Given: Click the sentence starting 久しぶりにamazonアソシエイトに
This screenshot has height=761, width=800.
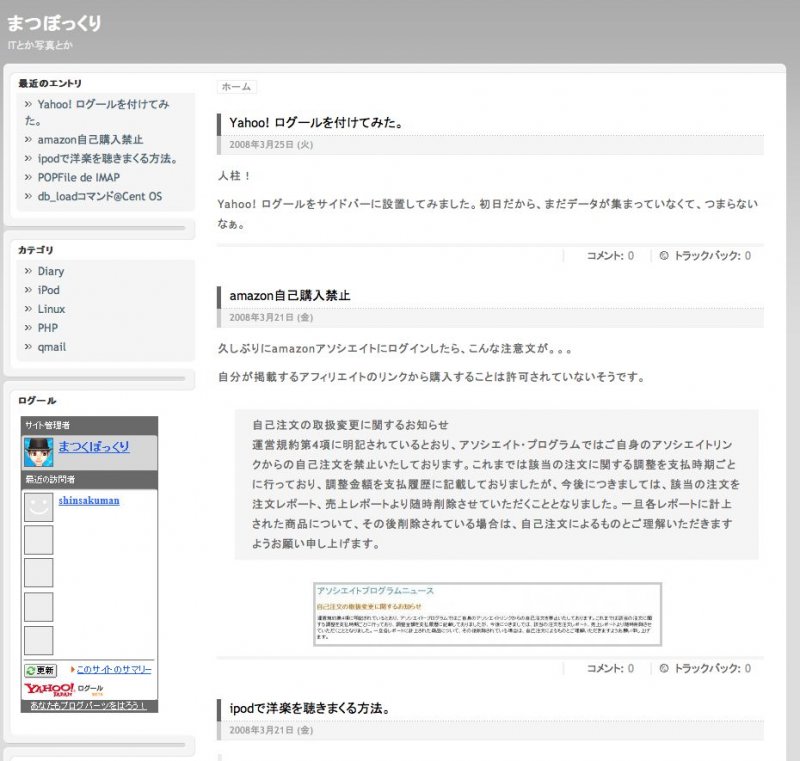Looking at the screenshot, I should [395, 349].
